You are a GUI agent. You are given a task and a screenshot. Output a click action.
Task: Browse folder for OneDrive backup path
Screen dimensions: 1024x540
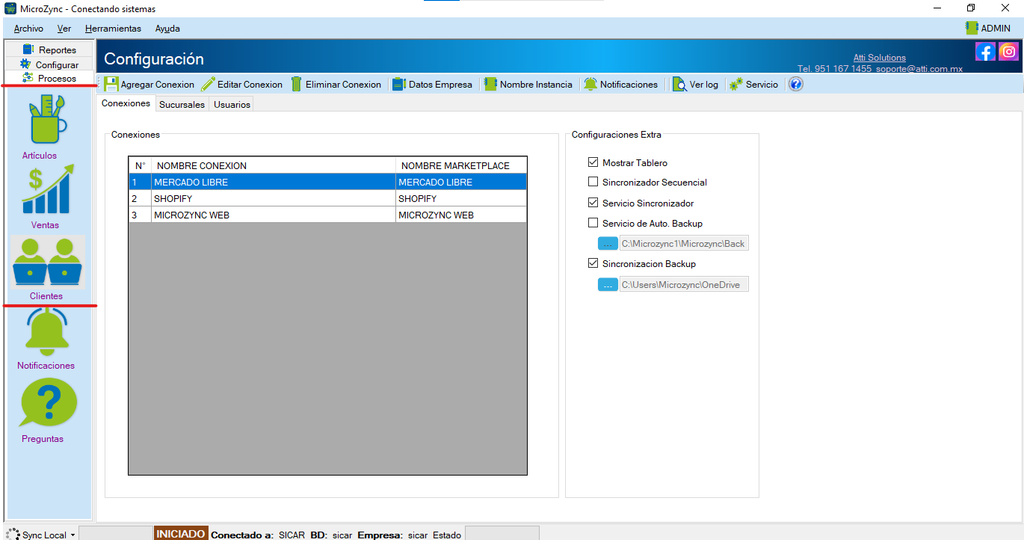(x=607, y=285)
